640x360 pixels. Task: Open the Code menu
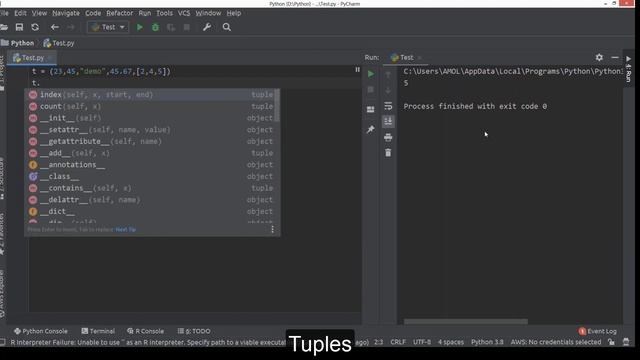93,13
